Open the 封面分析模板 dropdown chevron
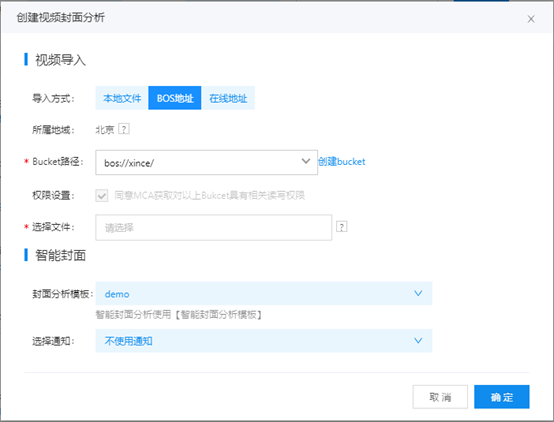This screenshot has height=422, width=554. (418, 293)
